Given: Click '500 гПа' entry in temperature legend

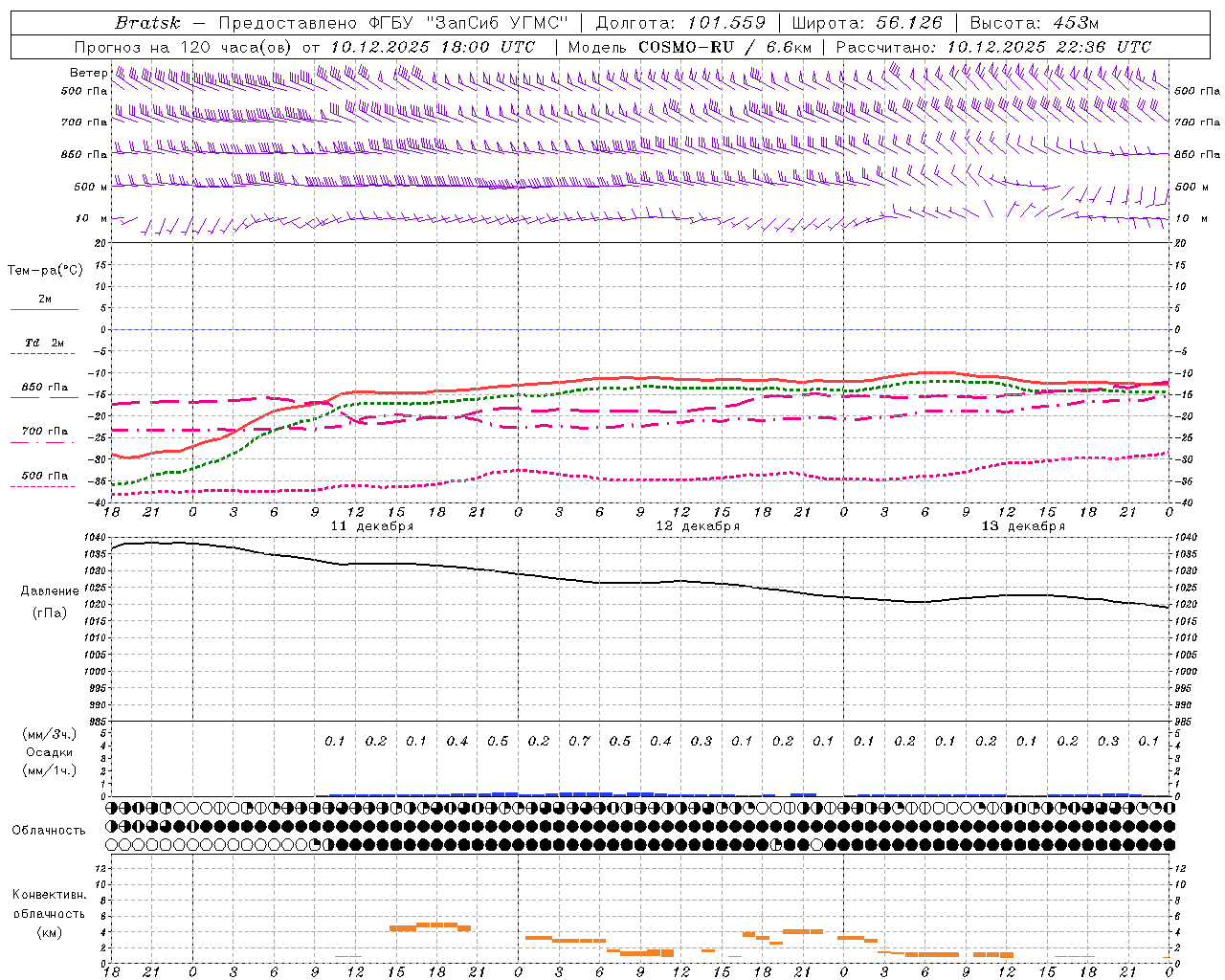Looking at the screenshot, I should 45,475.
